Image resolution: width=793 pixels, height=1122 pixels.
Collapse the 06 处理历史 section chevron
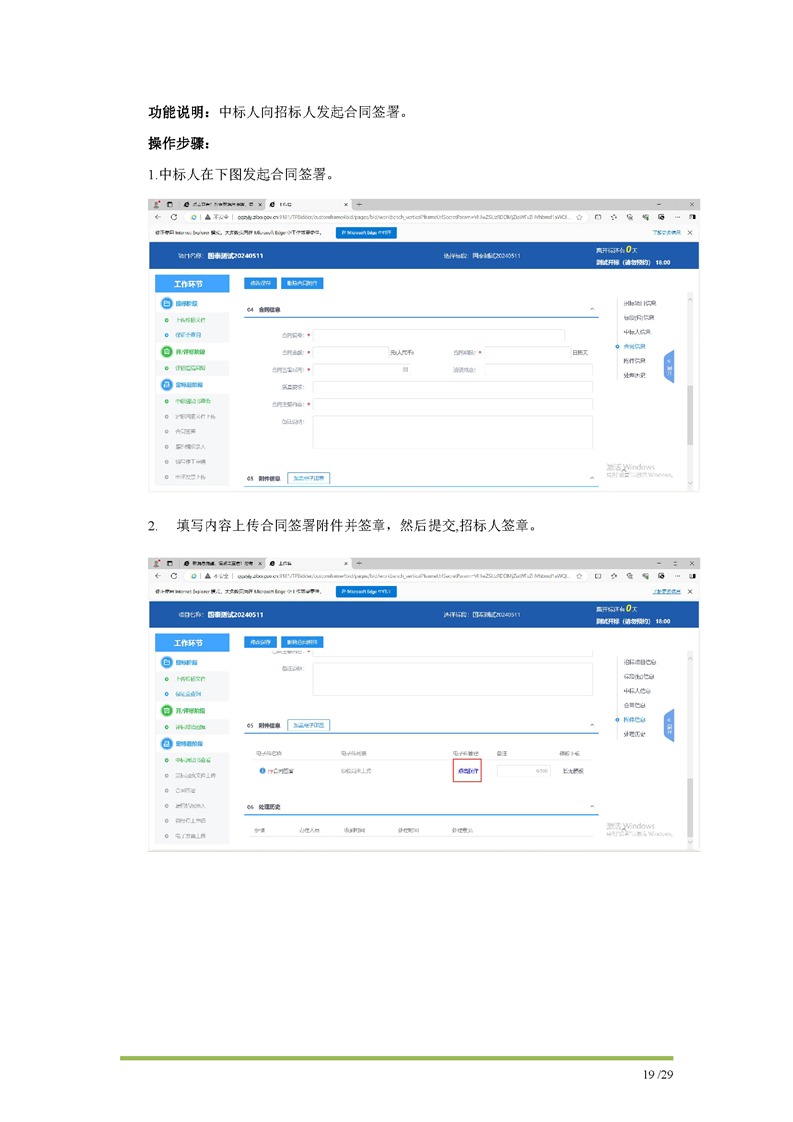click(591, 806)
